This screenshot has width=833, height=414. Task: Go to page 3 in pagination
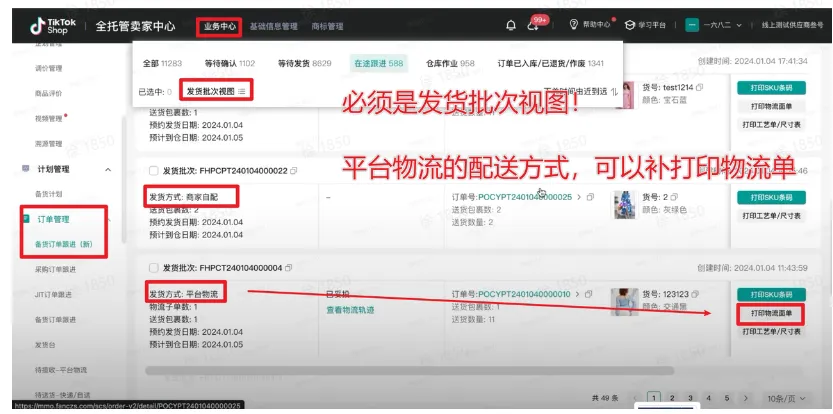coord(690,398)
